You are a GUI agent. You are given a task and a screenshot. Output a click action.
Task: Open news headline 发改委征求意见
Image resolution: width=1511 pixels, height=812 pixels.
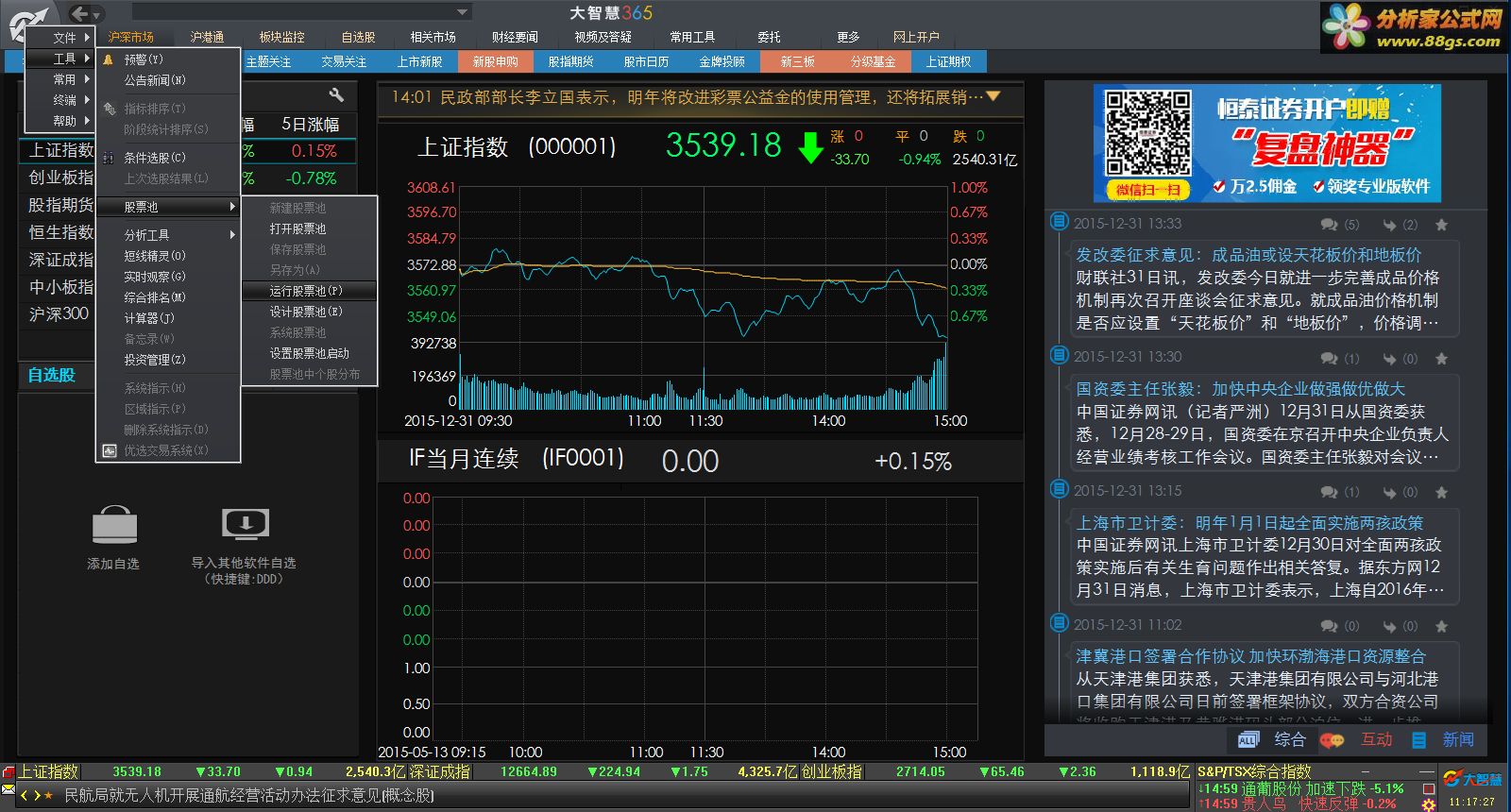1248,255
